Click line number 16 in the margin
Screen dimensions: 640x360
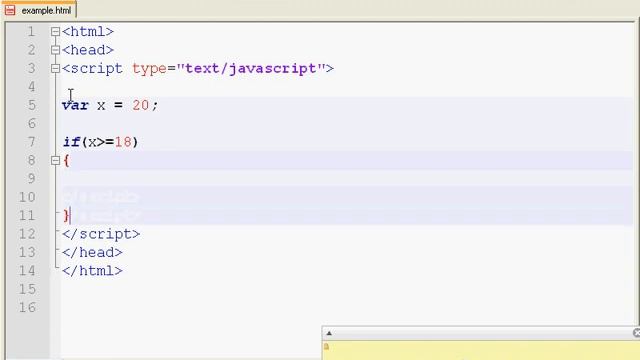(x=27, y=307)
